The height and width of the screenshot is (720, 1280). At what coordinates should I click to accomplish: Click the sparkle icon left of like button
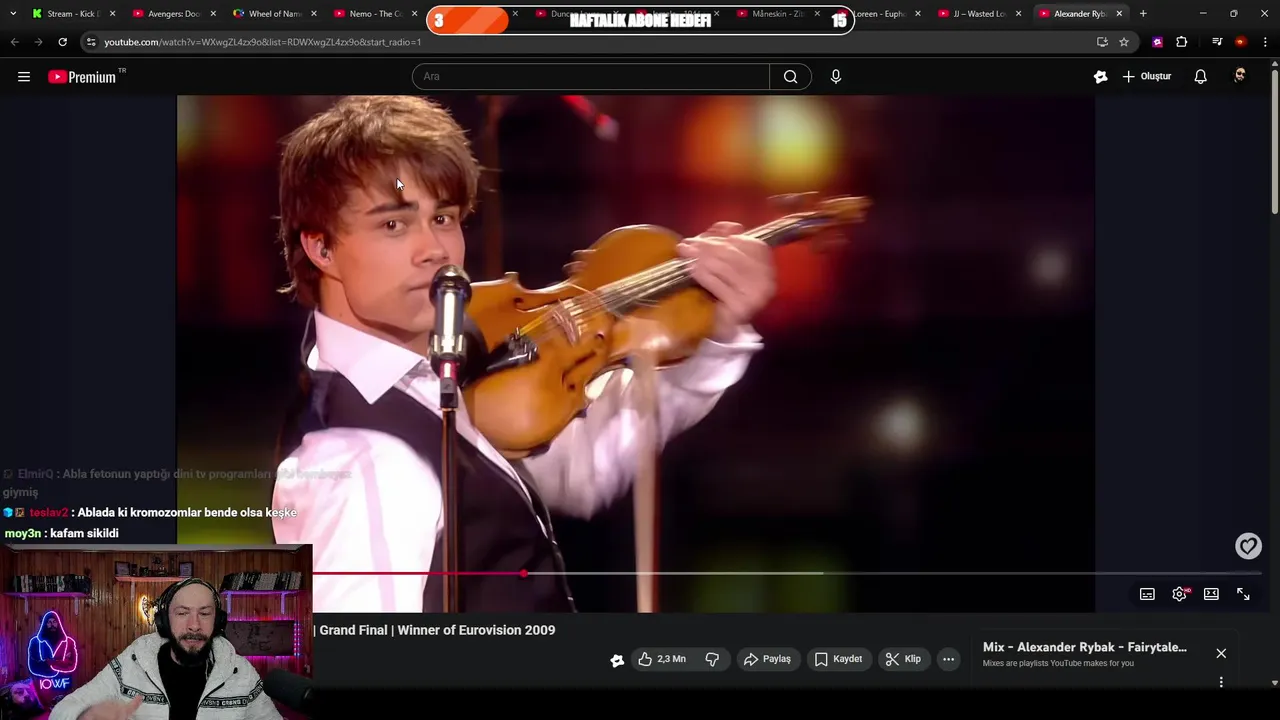617,660
